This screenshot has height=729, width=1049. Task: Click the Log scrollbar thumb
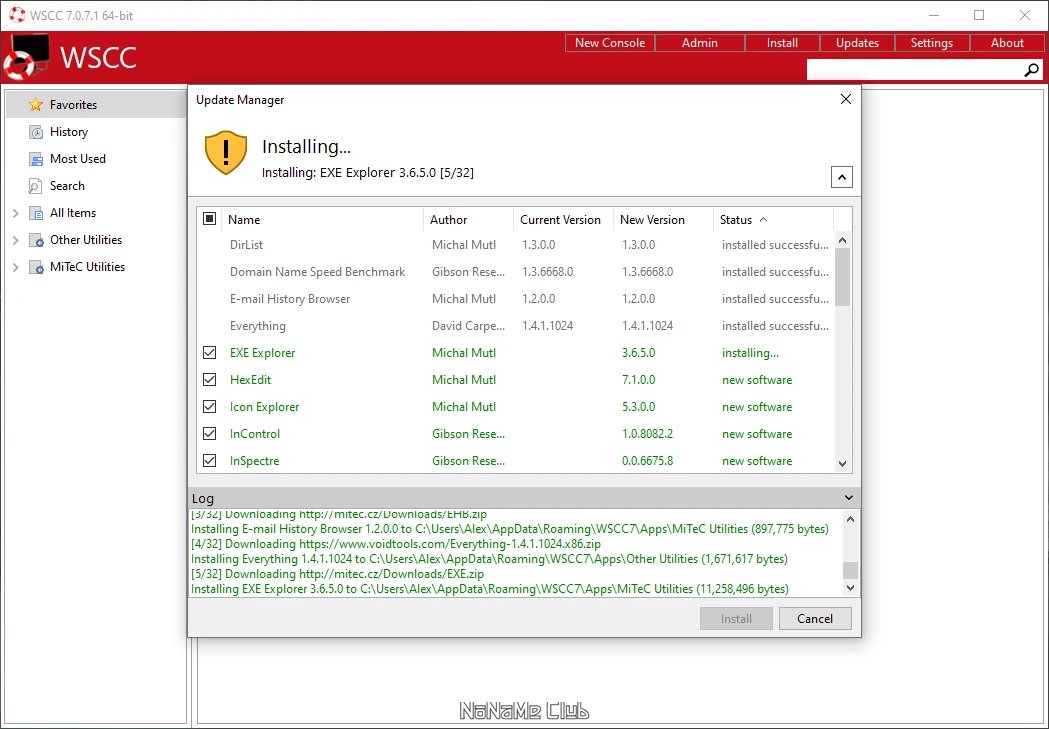pyautogui.click(x=850, y=570)
